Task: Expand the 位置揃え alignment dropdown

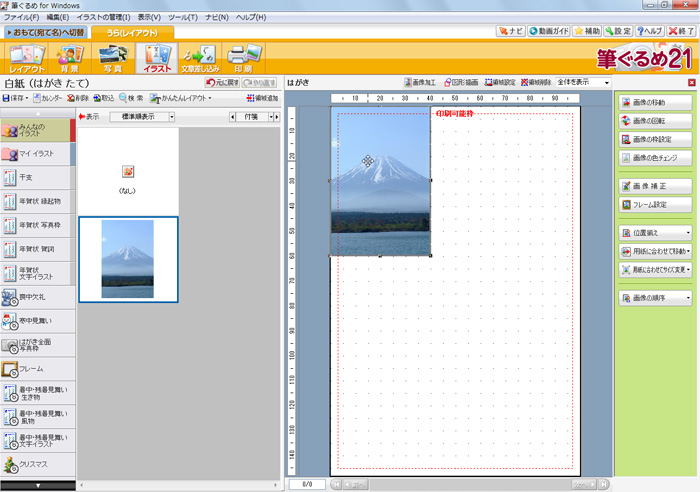Action: [655, 234]
